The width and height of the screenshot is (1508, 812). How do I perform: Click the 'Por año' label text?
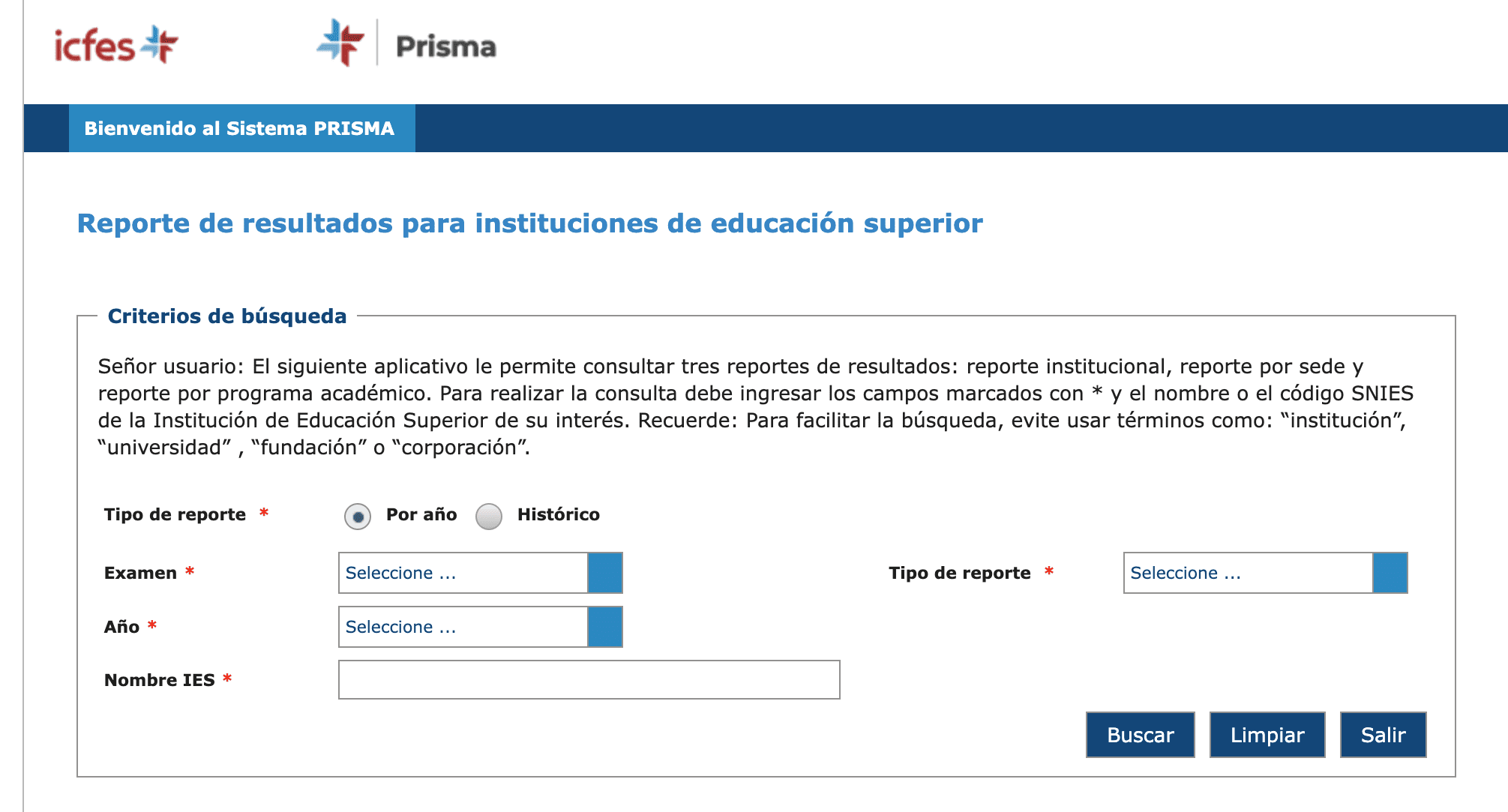421,514
